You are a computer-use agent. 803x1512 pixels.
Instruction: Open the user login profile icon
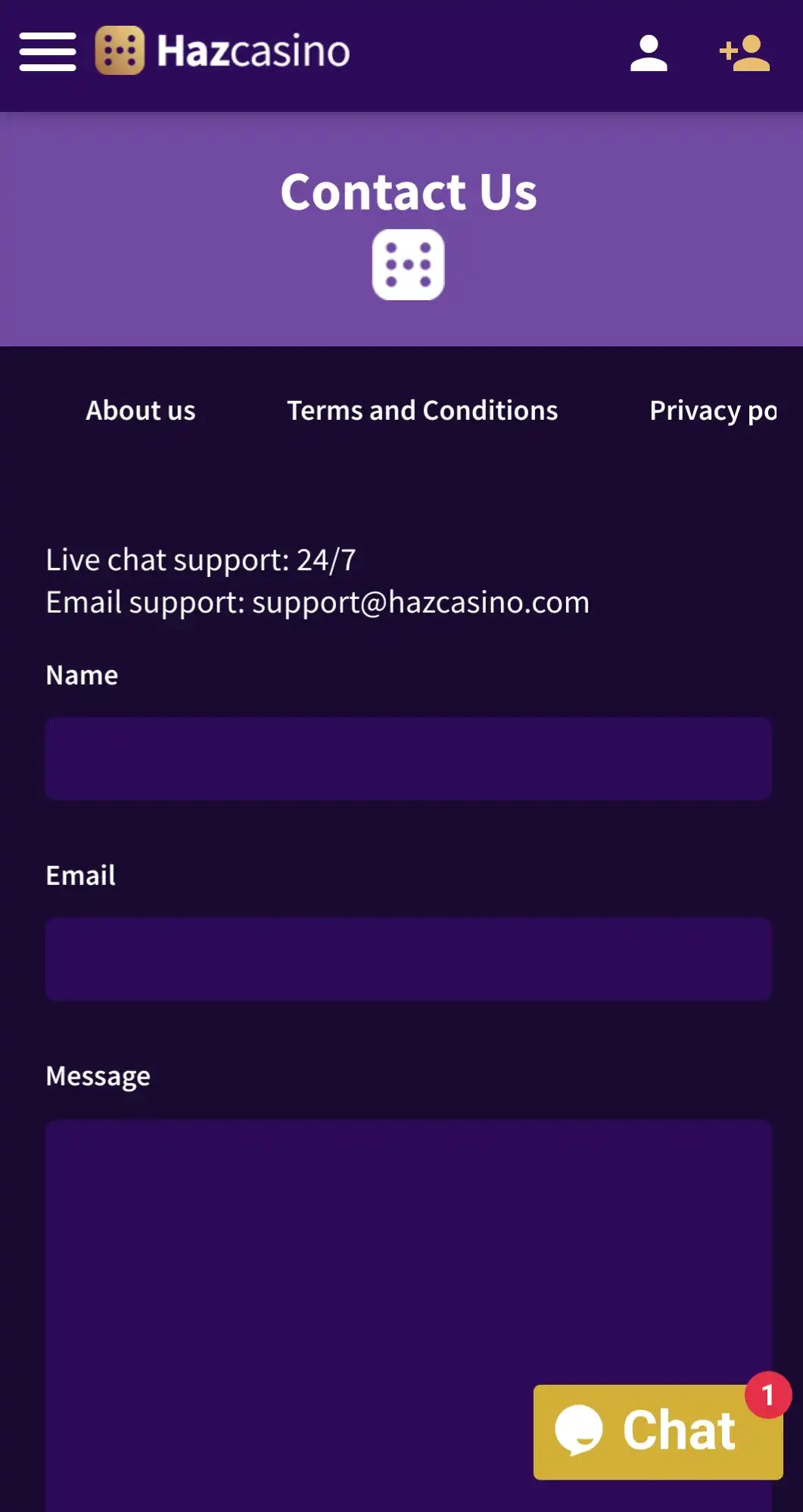point(649,53)
